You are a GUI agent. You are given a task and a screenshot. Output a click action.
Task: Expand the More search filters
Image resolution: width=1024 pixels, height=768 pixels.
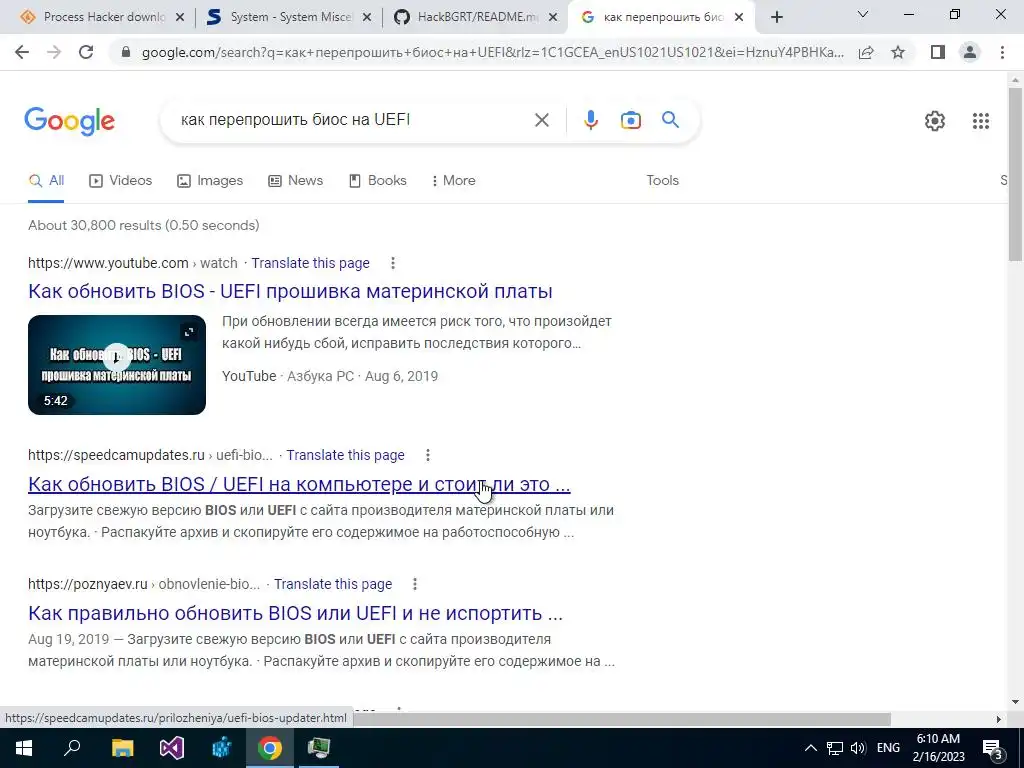[x=453, y=181]
